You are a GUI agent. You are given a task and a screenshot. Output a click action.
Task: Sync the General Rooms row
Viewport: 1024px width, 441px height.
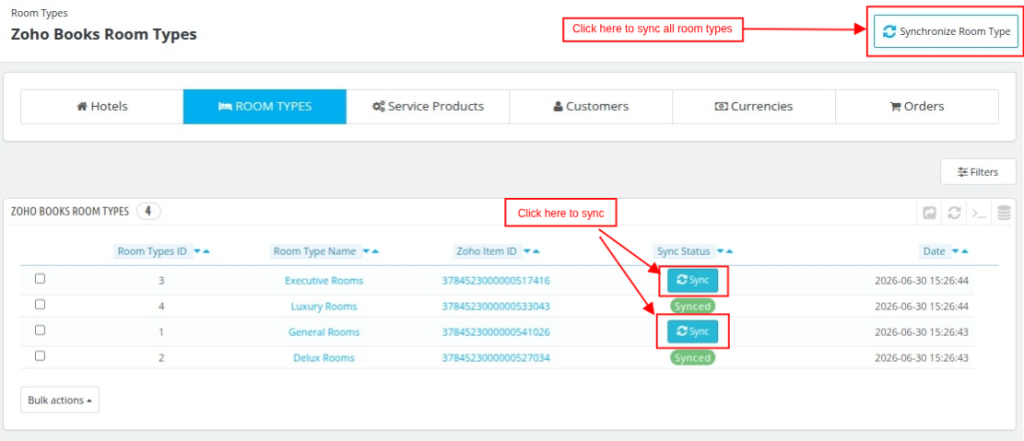coord(692,332)
